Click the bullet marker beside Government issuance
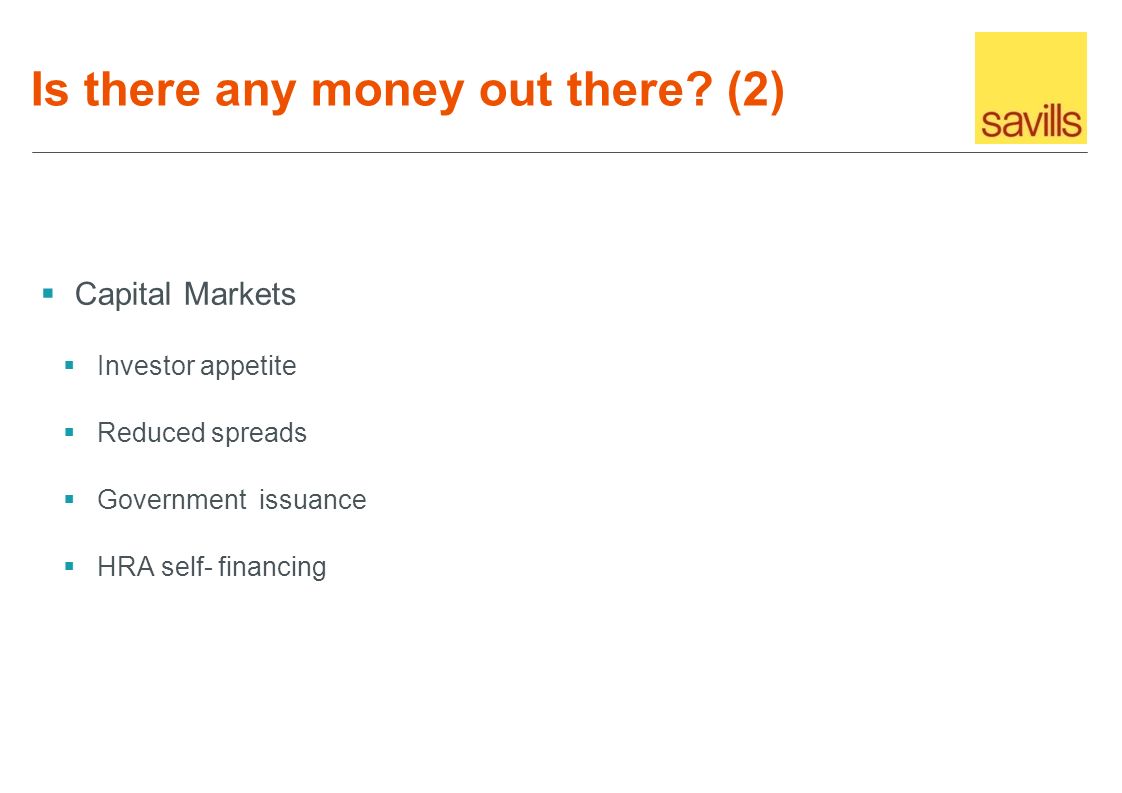 [x=69, y=499]
